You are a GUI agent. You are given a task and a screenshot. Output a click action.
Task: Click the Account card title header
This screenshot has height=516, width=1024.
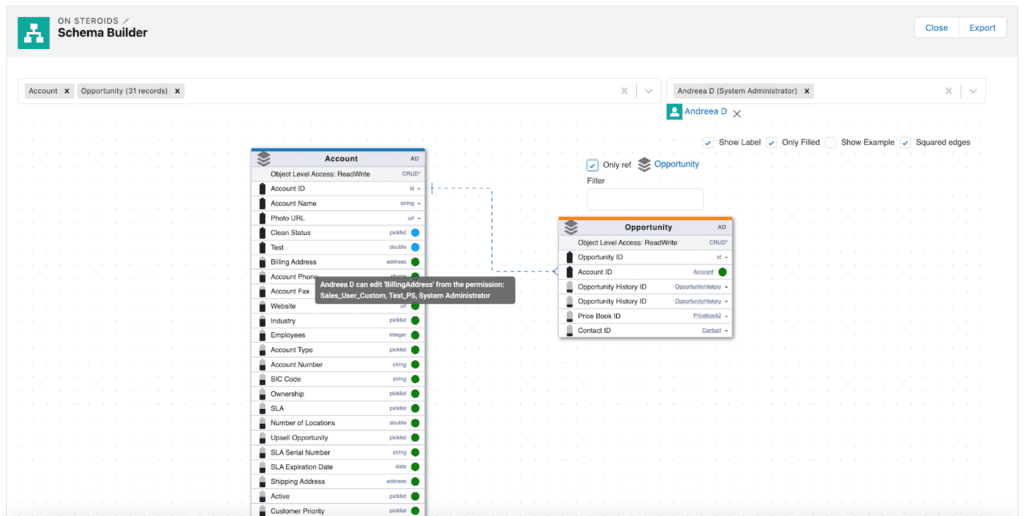coord(341,159)
